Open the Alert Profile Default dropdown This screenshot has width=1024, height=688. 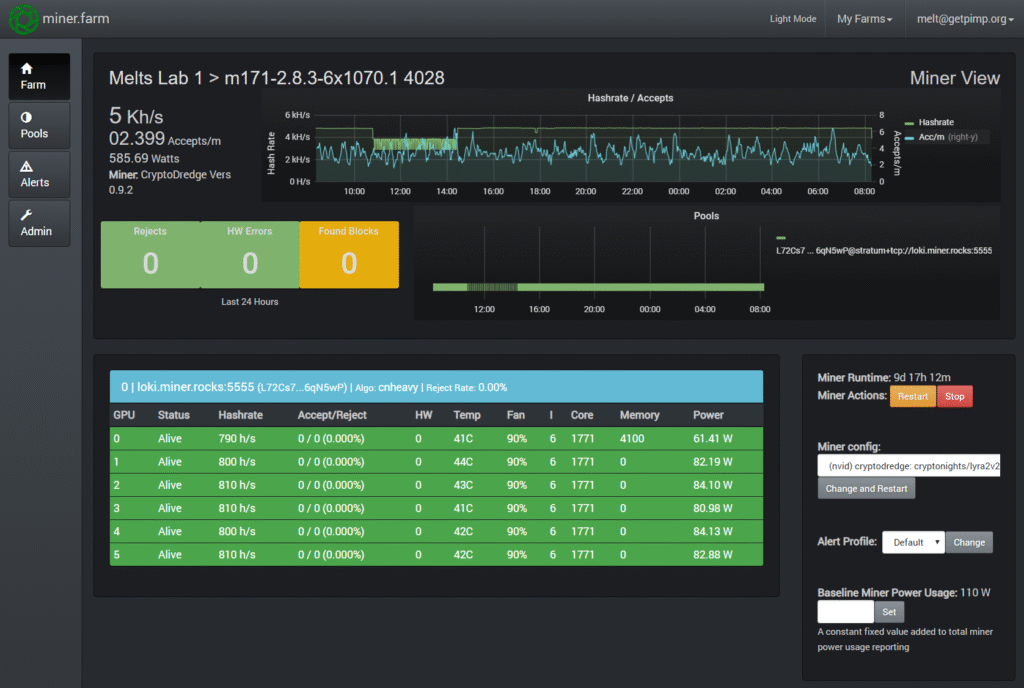point(913,542)
